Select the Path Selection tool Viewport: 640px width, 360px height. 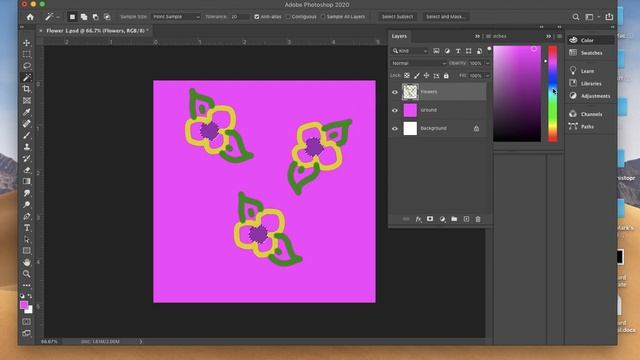coord(27,239)
